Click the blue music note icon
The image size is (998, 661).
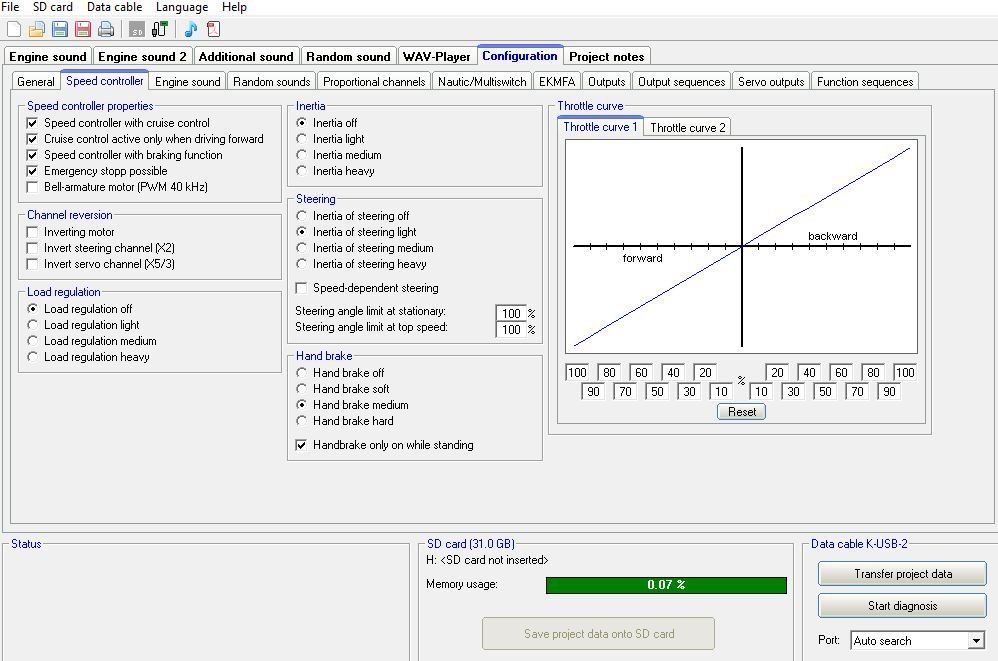(x=190, y=29)
